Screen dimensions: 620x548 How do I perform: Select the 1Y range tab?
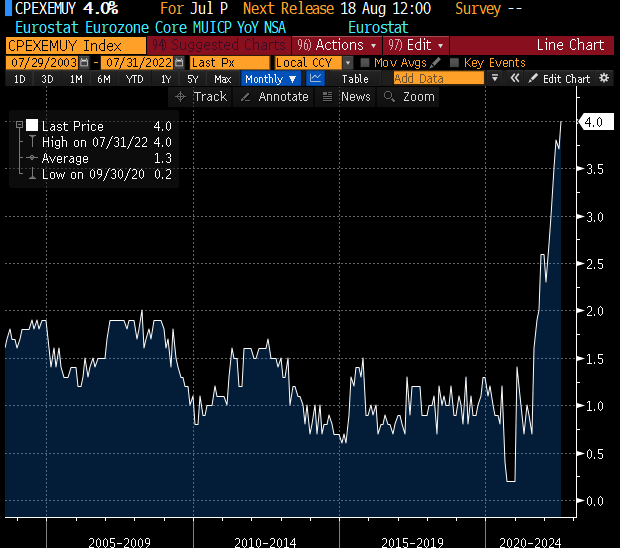(166, 79)
